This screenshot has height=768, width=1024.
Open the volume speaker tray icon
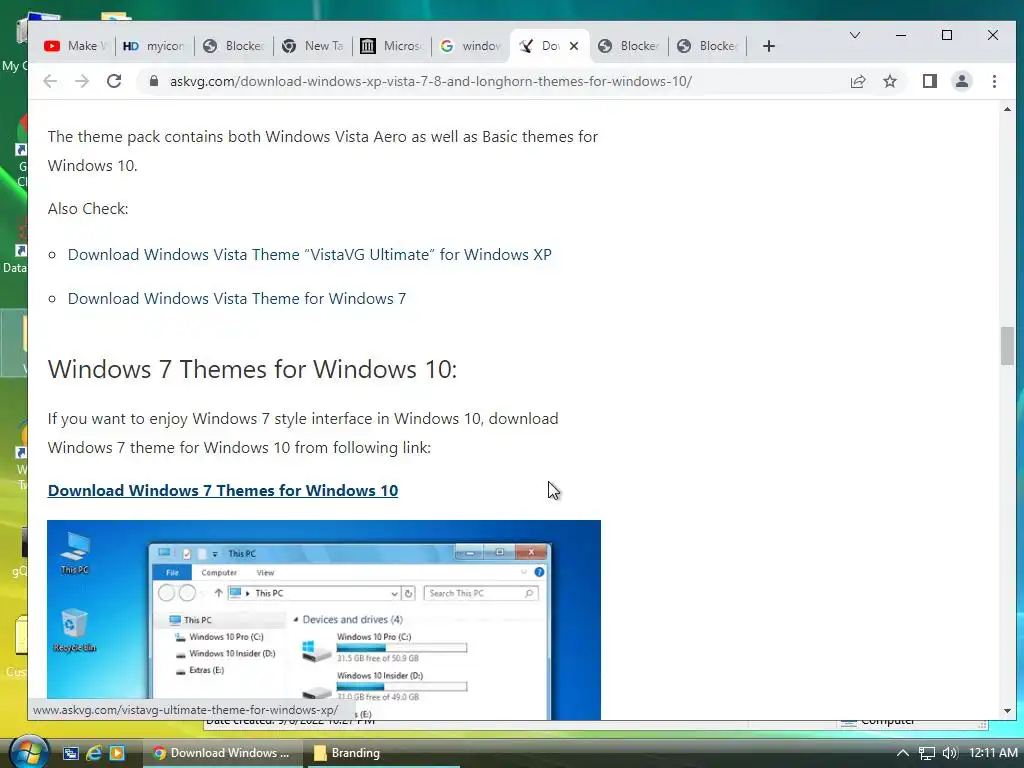point(950,753)
